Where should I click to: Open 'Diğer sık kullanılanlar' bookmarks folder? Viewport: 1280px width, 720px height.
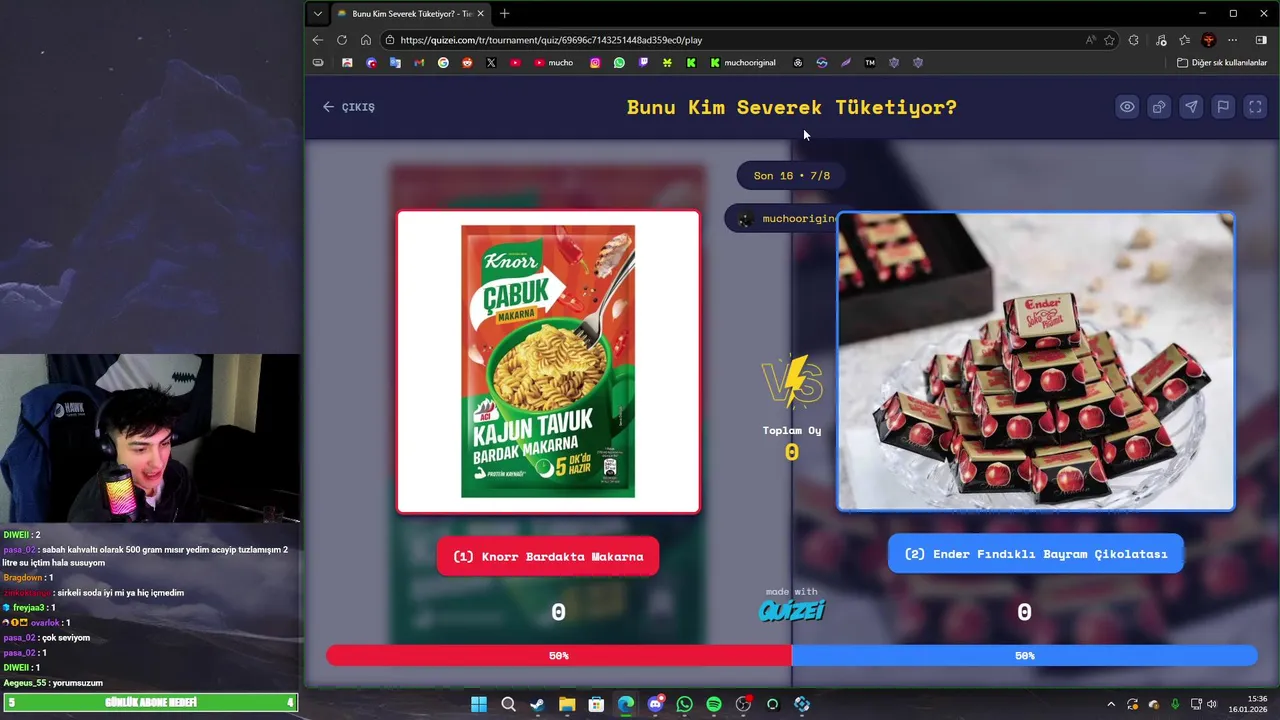[1222, 63]
